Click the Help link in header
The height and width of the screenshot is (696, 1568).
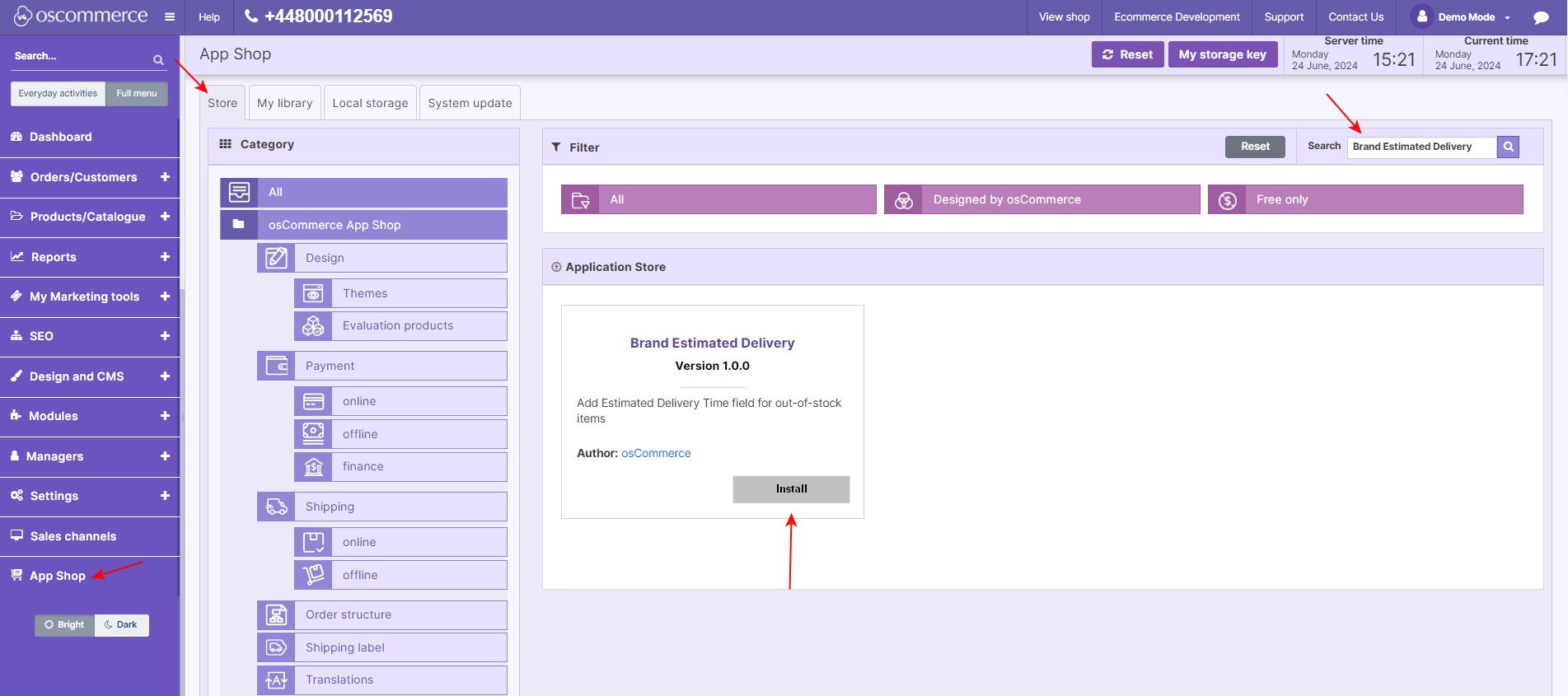coord(209,17)
